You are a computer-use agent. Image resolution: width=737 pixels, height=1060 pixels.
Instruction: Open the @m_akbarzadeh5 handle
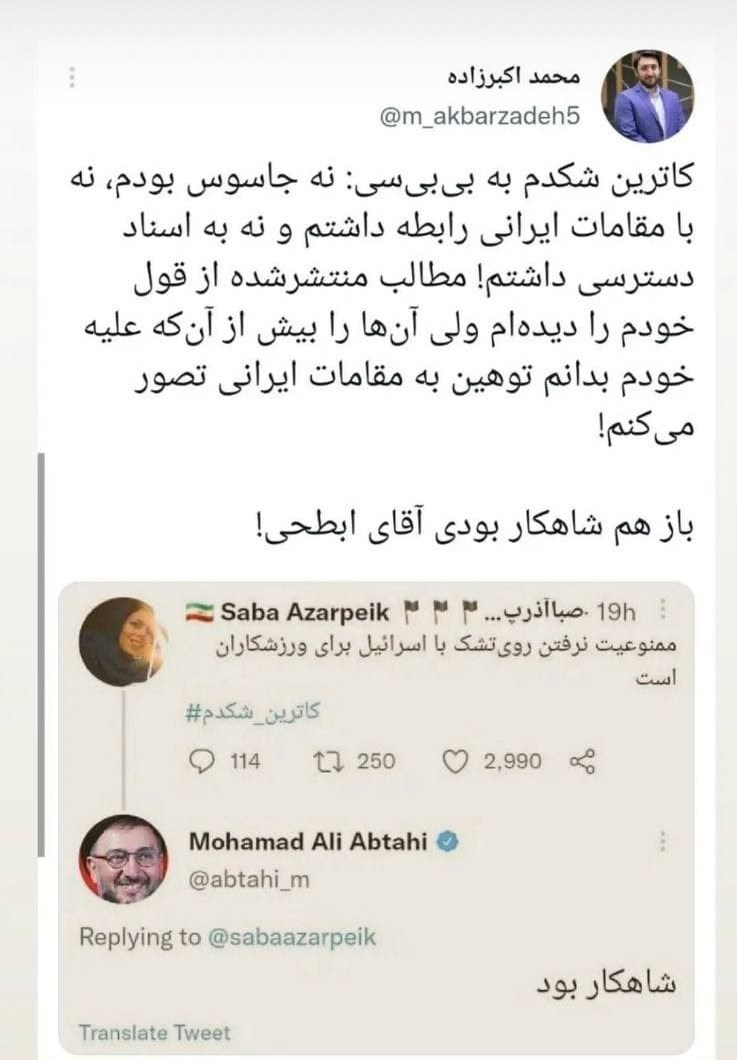(480, 118)
